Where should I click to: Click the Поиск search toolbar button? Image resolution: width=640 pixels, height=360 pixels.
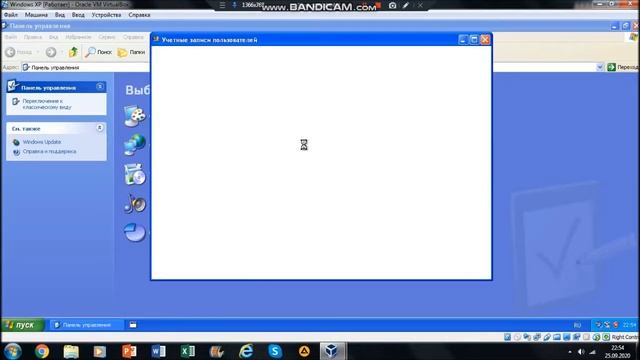[x=98, y=52]
